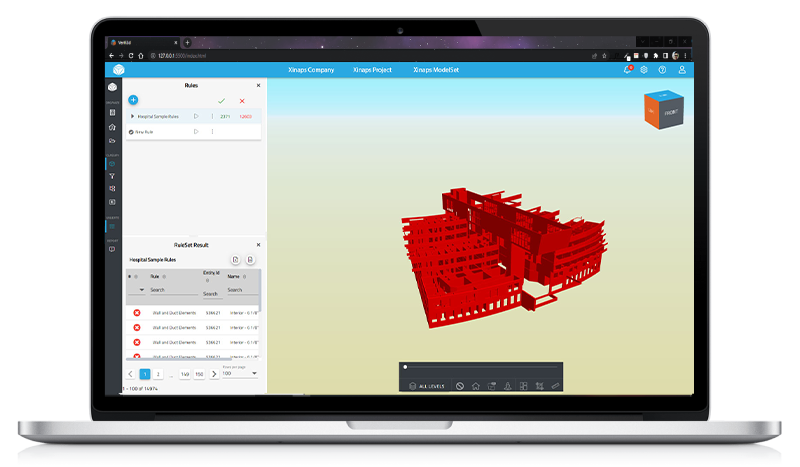Select the New Rule row

click(193, 132)
